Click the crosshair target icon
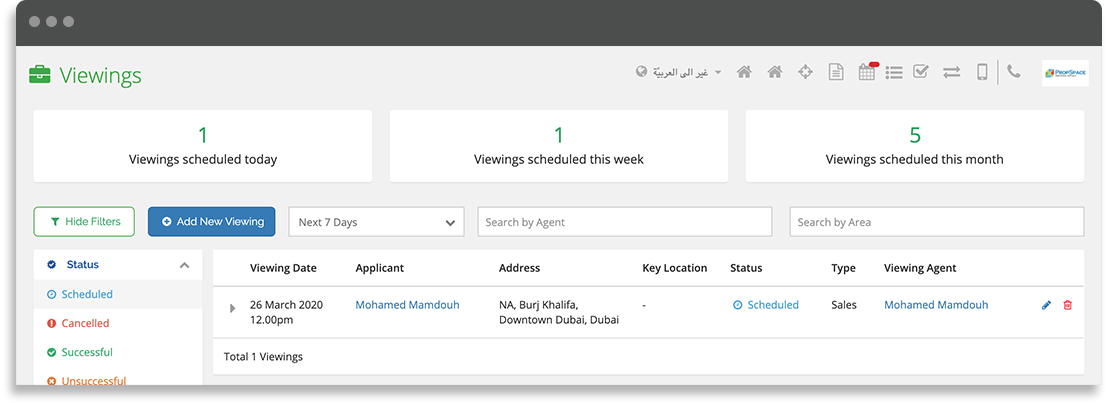The image size is (1118, 403). click(x=805, y=71)
